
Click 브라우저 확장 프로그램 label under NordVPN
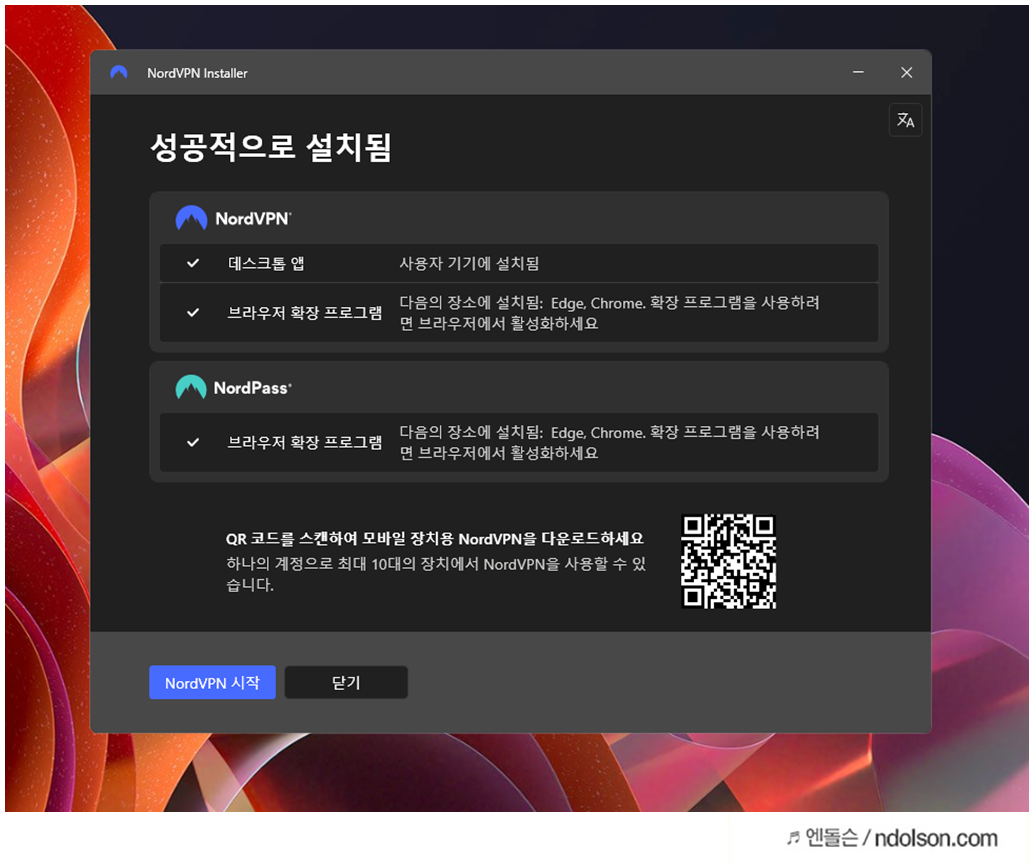coord(305,313)
